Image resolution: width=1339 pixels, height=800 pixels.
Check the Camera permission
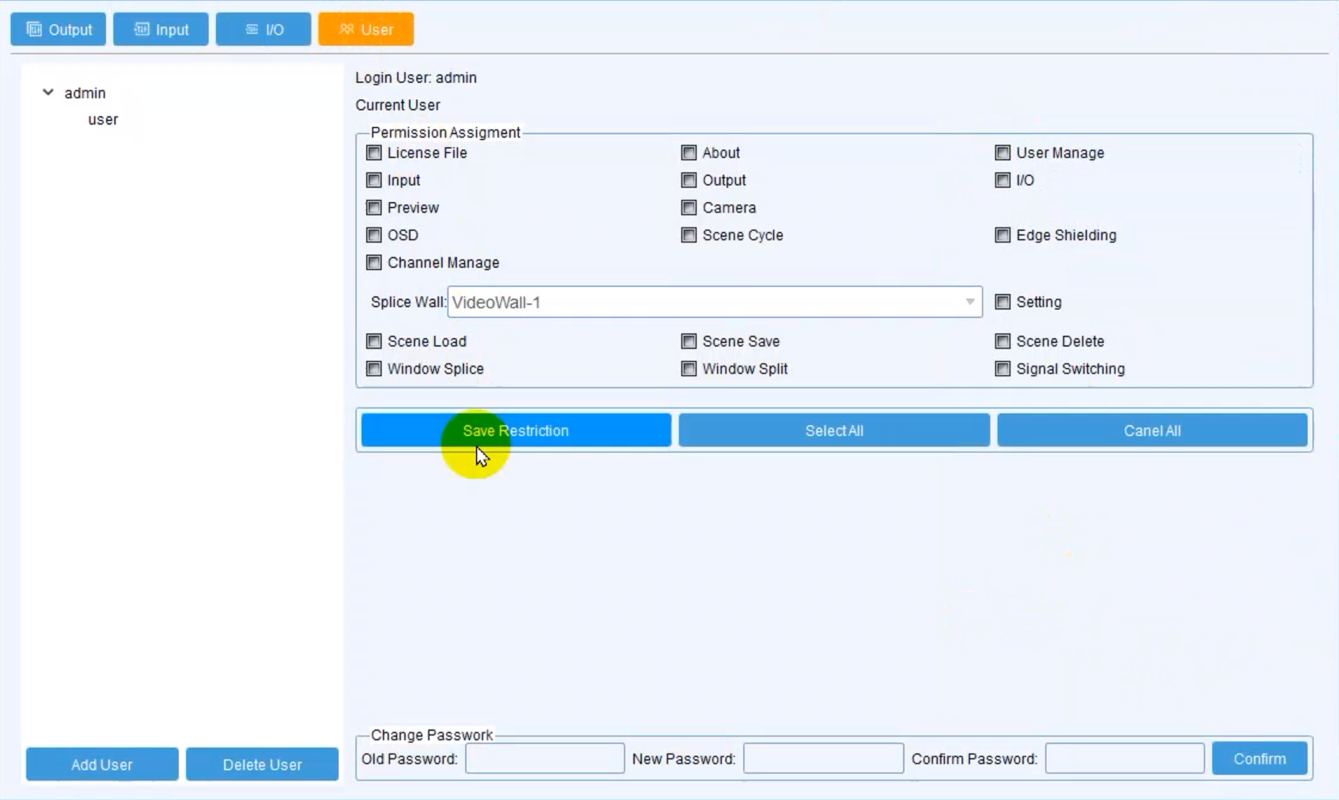click(689, 208)
